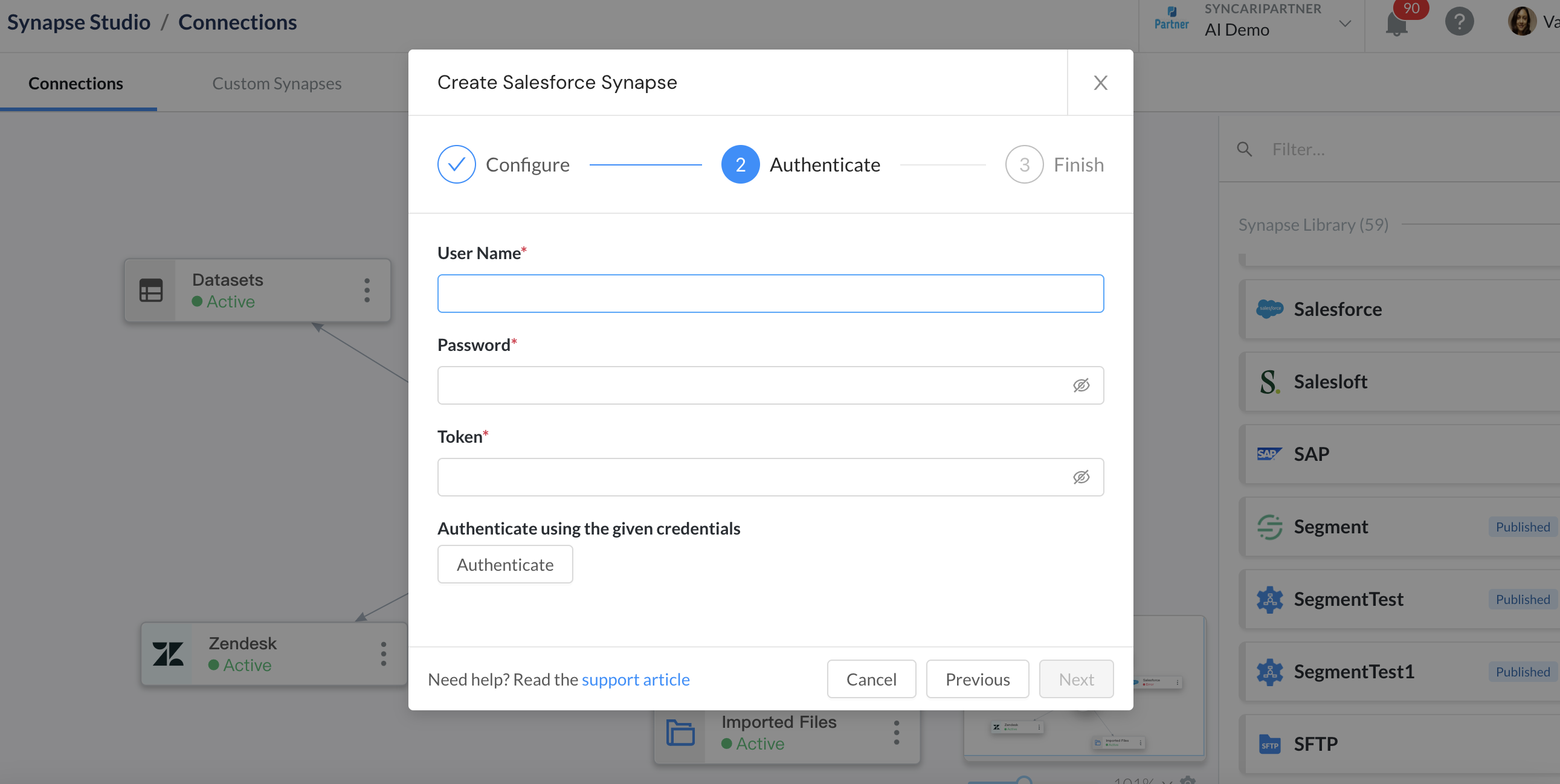
Task: Click the Published badge on Segment
Action: click(1522, 527)
